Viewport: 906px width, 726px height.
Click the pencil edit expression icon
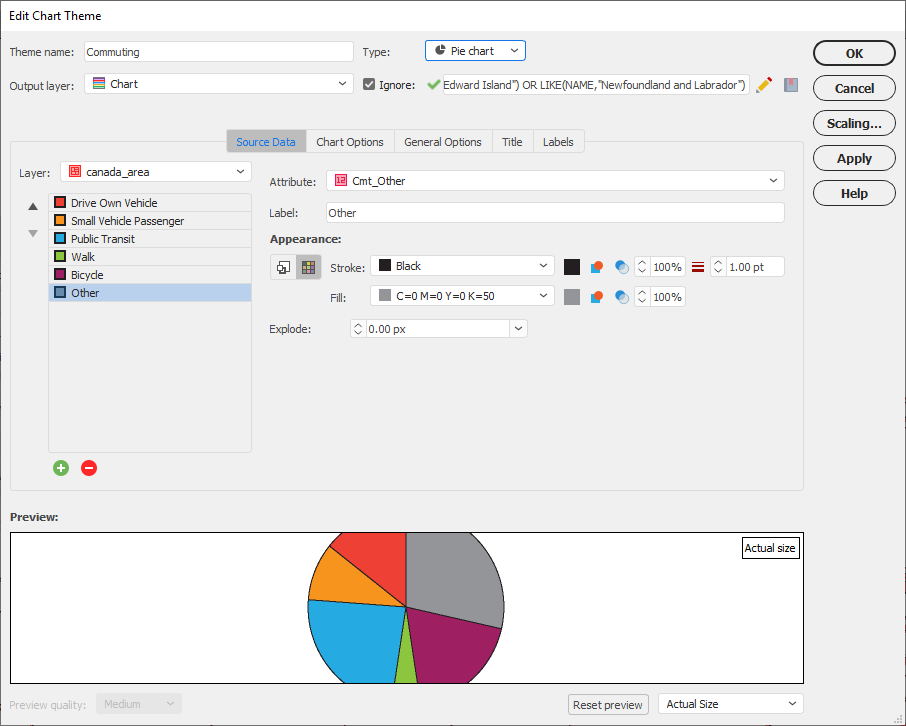pos(764,85)
